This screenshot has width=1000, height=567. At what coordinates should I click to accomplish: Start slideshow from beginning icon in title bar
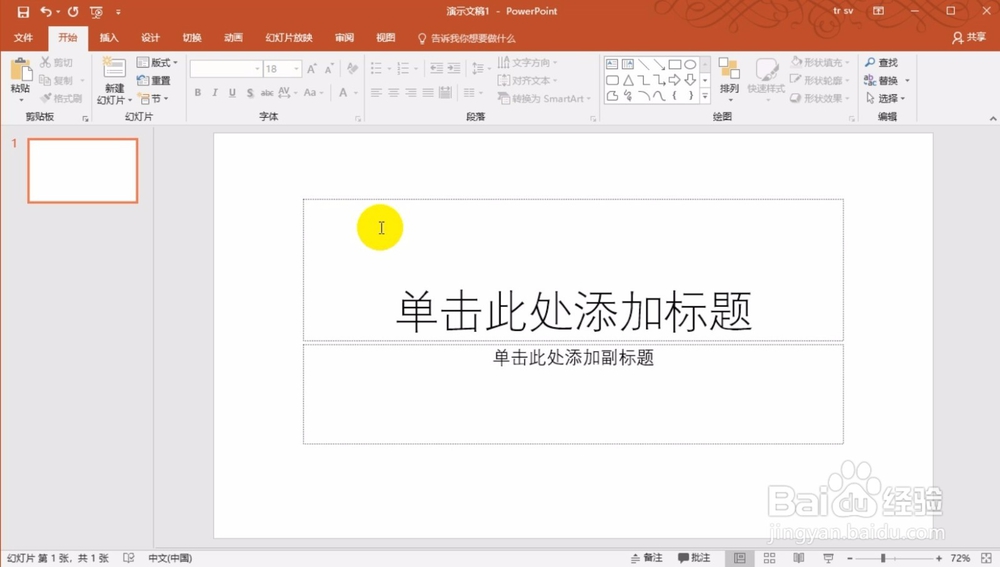(x=96, y=11)
